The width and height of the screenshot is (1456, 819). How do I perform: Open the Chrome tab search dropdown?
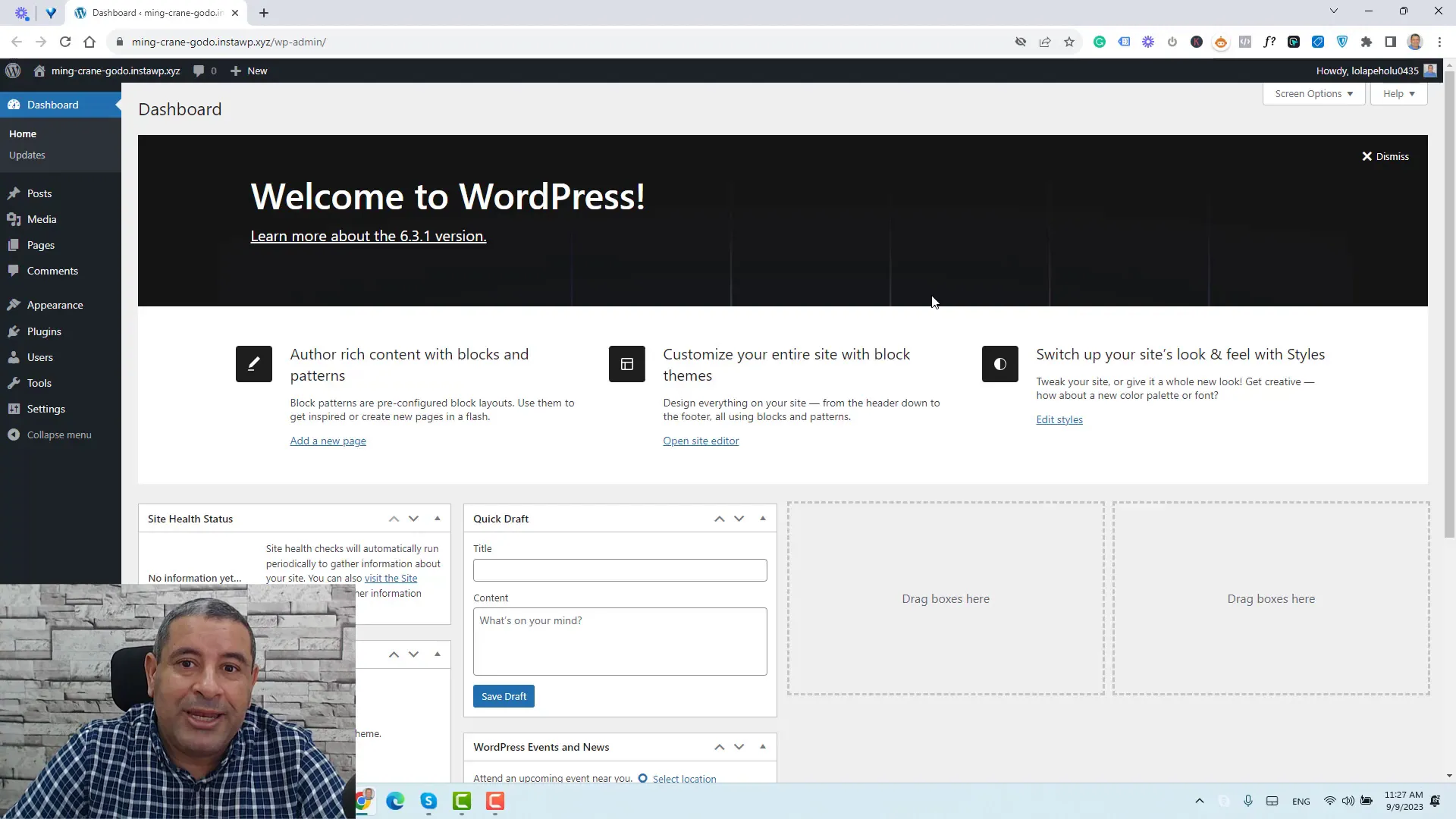[x=1334, y=11]
